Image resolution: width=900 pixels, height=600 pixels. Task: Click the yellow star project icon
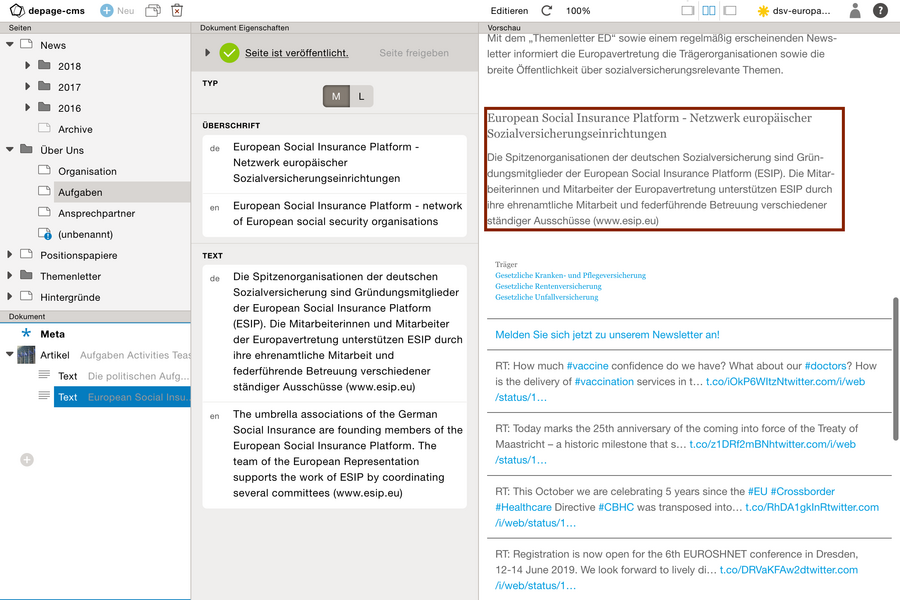[763, 11]
